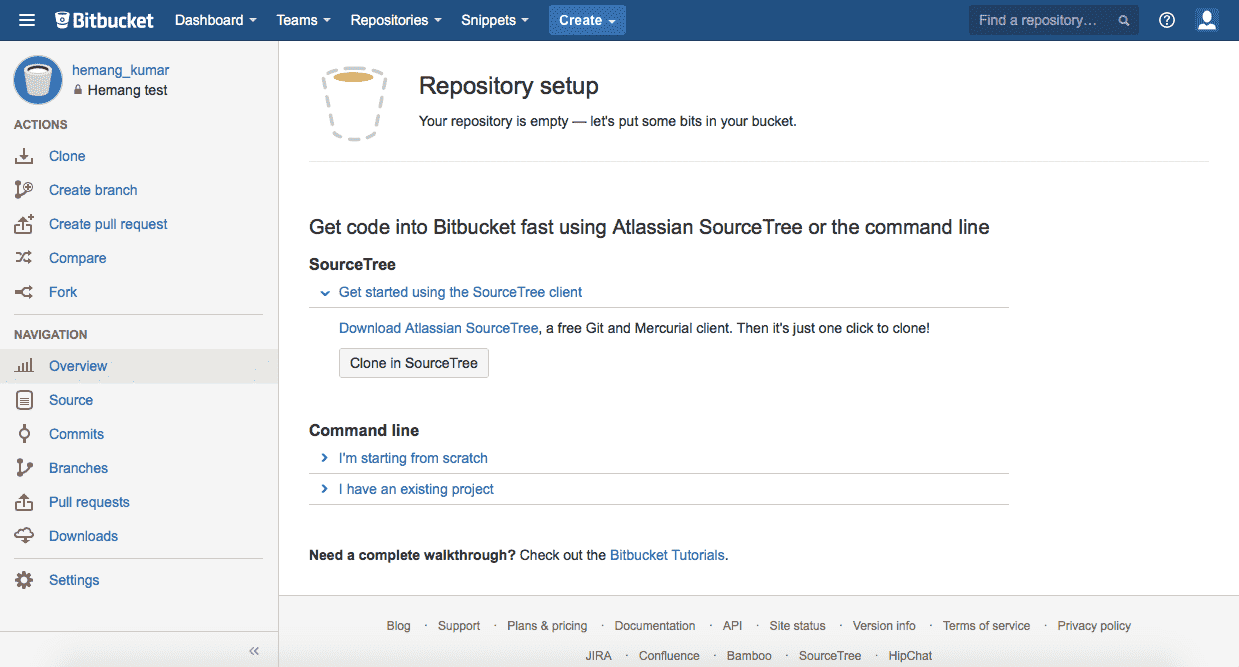Viewport: 1239px width, 667px height.
Task: Click the Fork icon
Action: coord(25,292)
